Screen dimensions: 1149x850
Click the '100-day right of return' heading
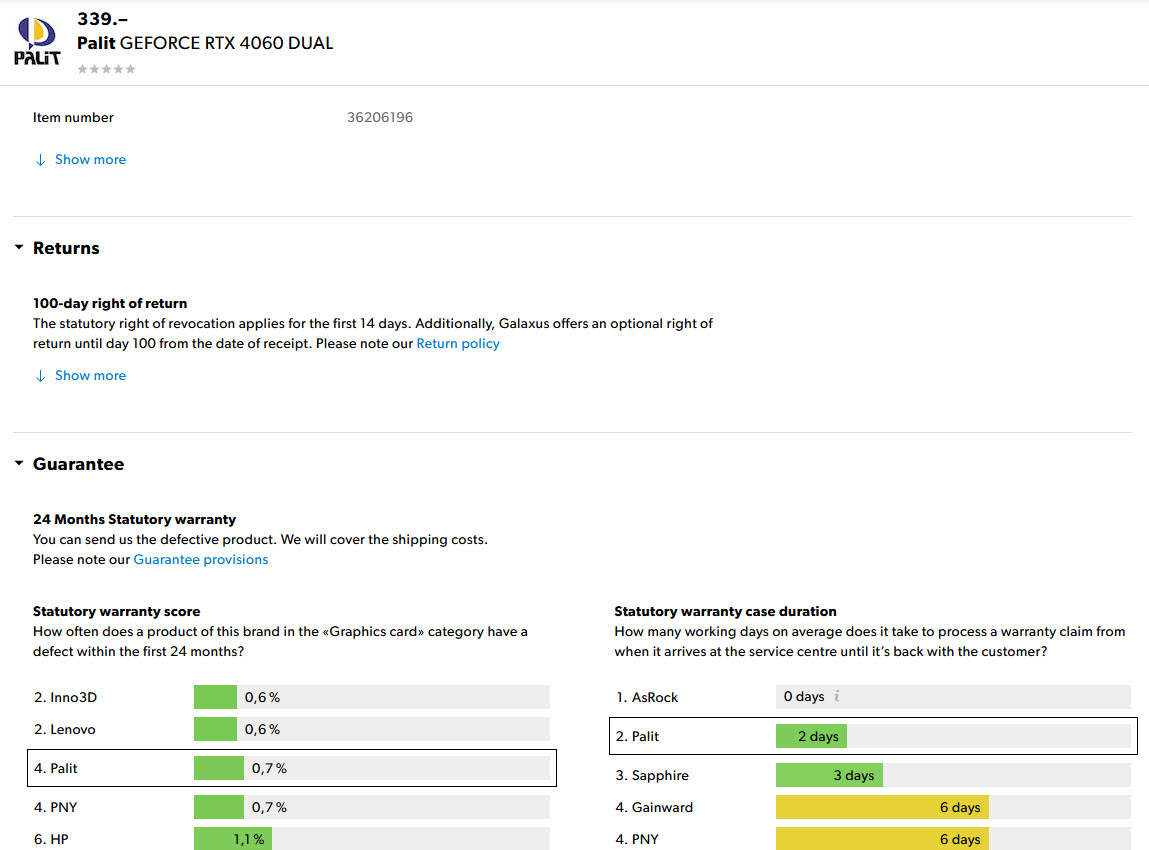pyautogui.click(x=110, y=303)
